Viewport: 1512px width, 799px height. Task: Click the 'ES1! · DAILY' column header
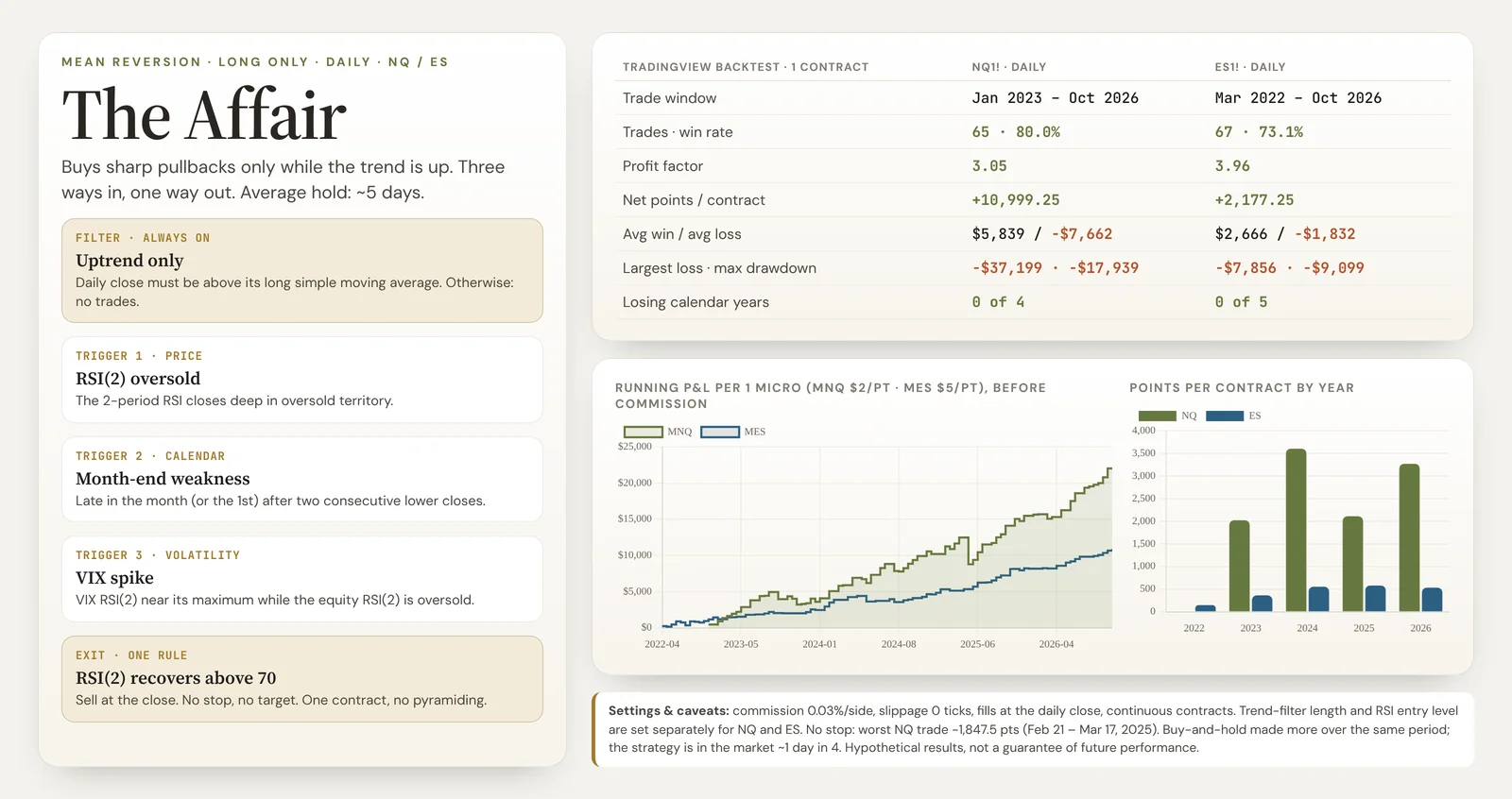pyautogui.click(x=1250, y=67)
